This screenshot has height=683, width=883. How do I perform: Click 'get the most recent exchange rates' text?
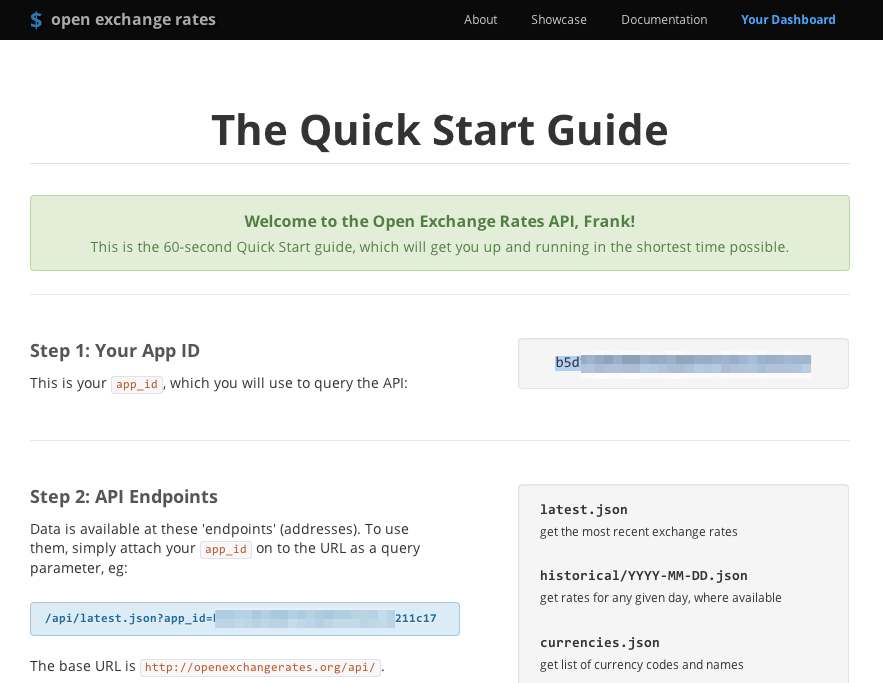[639, 532]
